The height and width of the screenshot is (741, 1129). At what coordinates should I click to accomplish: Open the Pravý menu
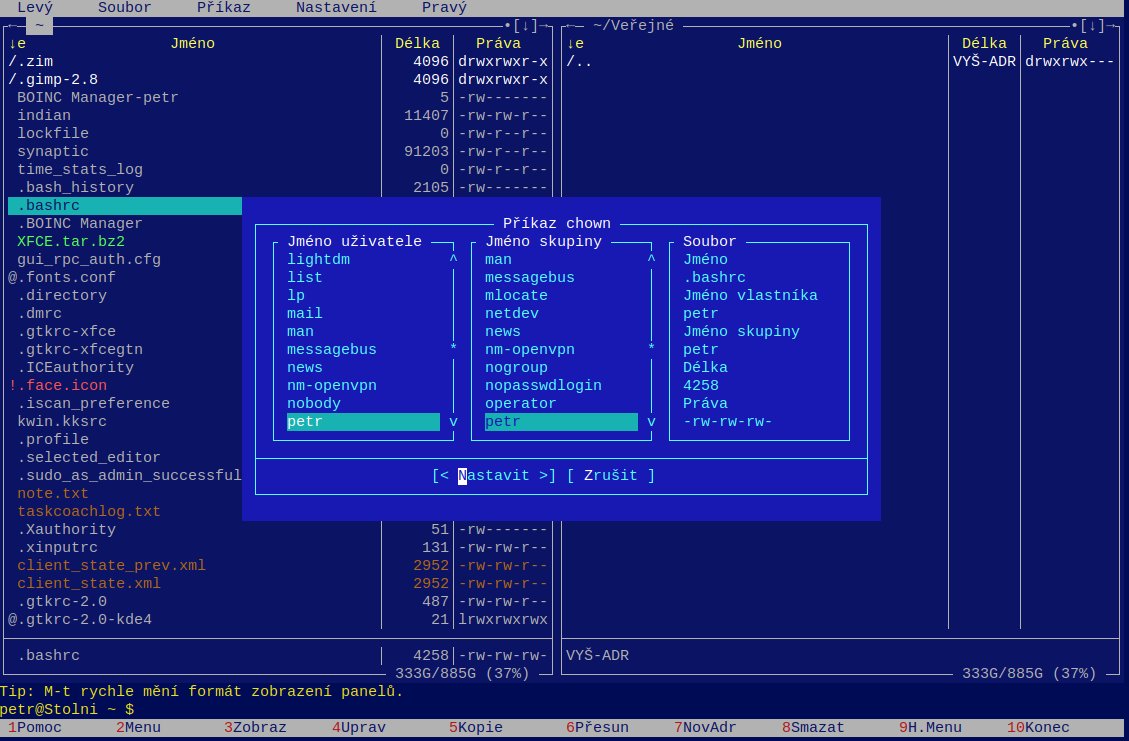point(444,8)
